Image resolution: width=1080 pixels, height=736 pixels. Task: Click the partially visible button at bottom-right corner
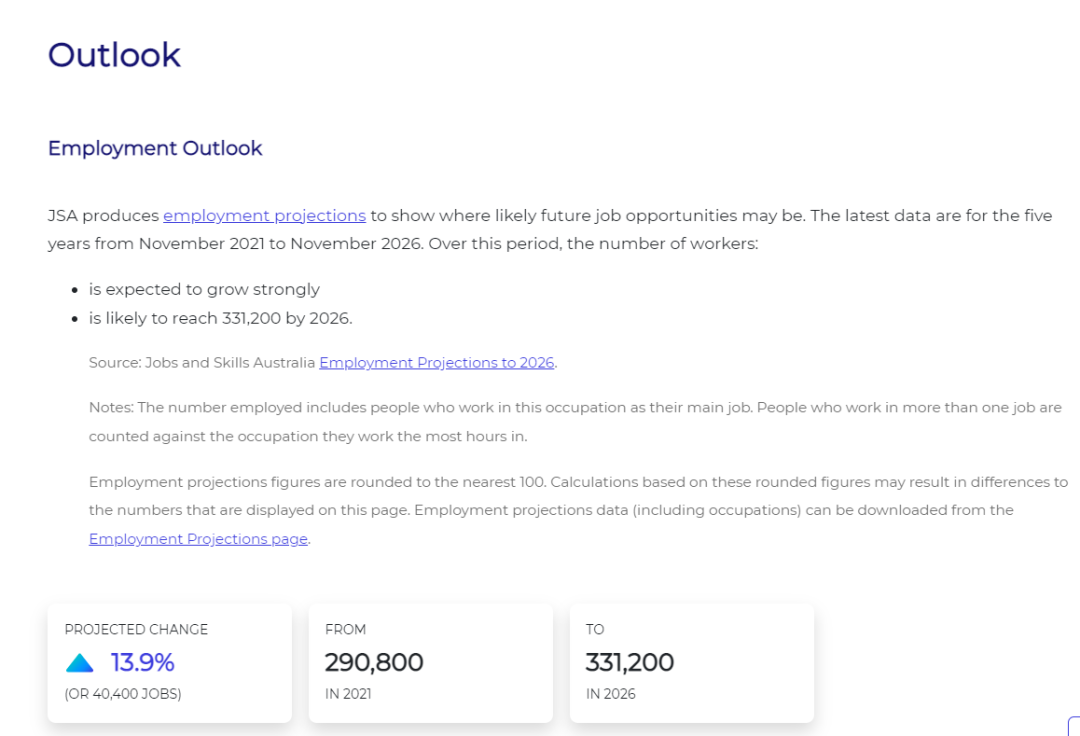(x=1074, y=726)
